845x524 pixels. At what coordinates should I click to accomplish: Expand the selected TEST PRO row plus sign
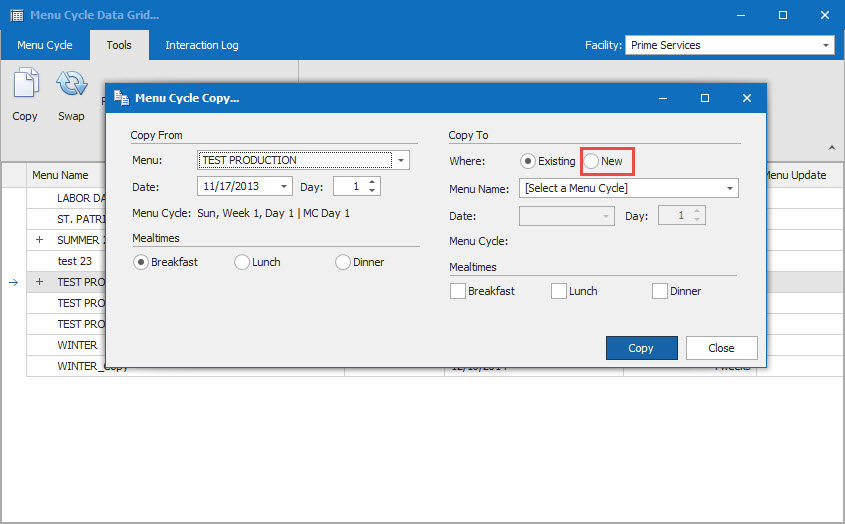(x=39, y=282)
